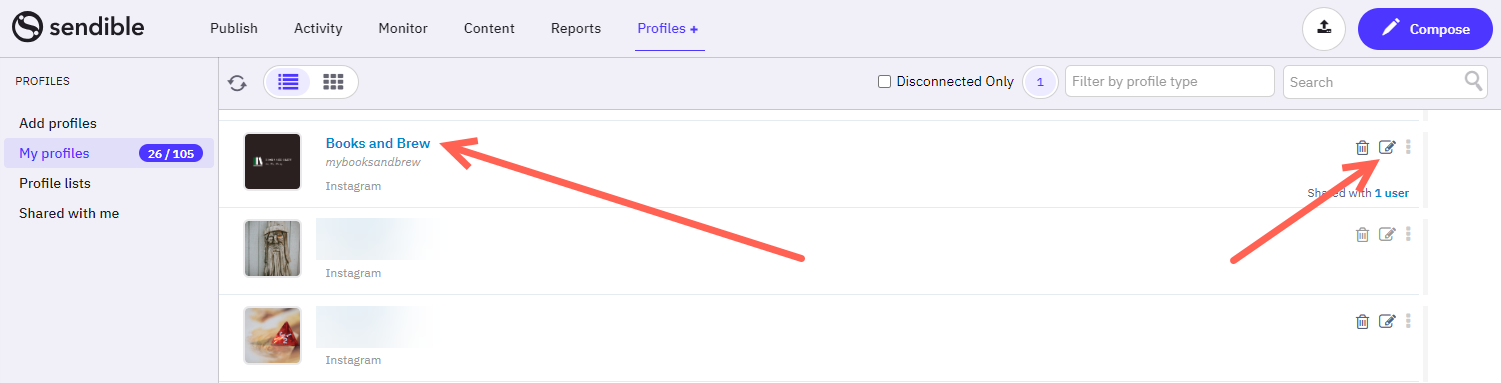Delete the red dice Instagram profile

click(x=1362, y=321)
